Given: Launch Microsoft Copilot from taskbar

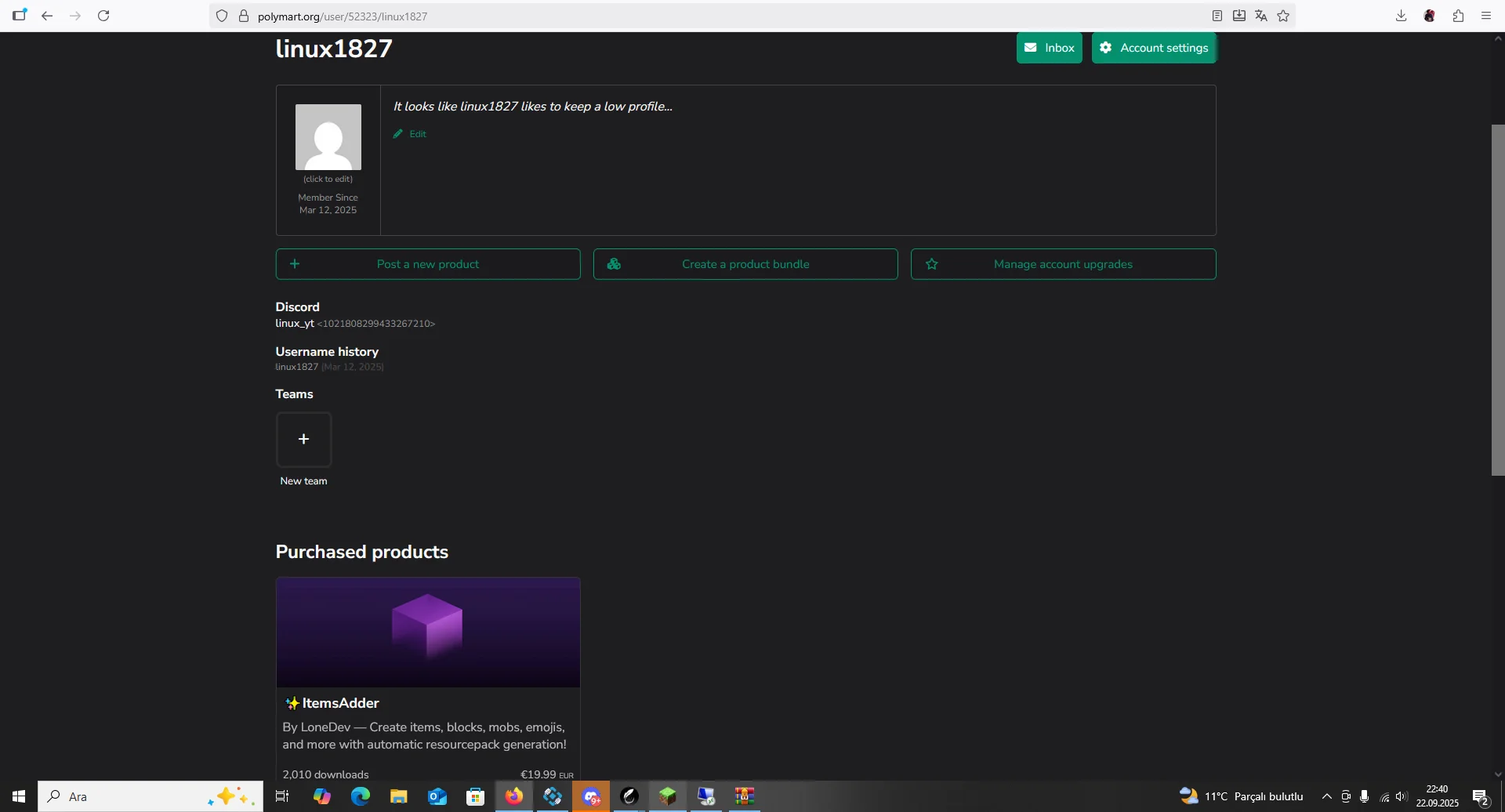Looking at the screenshot, I should 322,796.
